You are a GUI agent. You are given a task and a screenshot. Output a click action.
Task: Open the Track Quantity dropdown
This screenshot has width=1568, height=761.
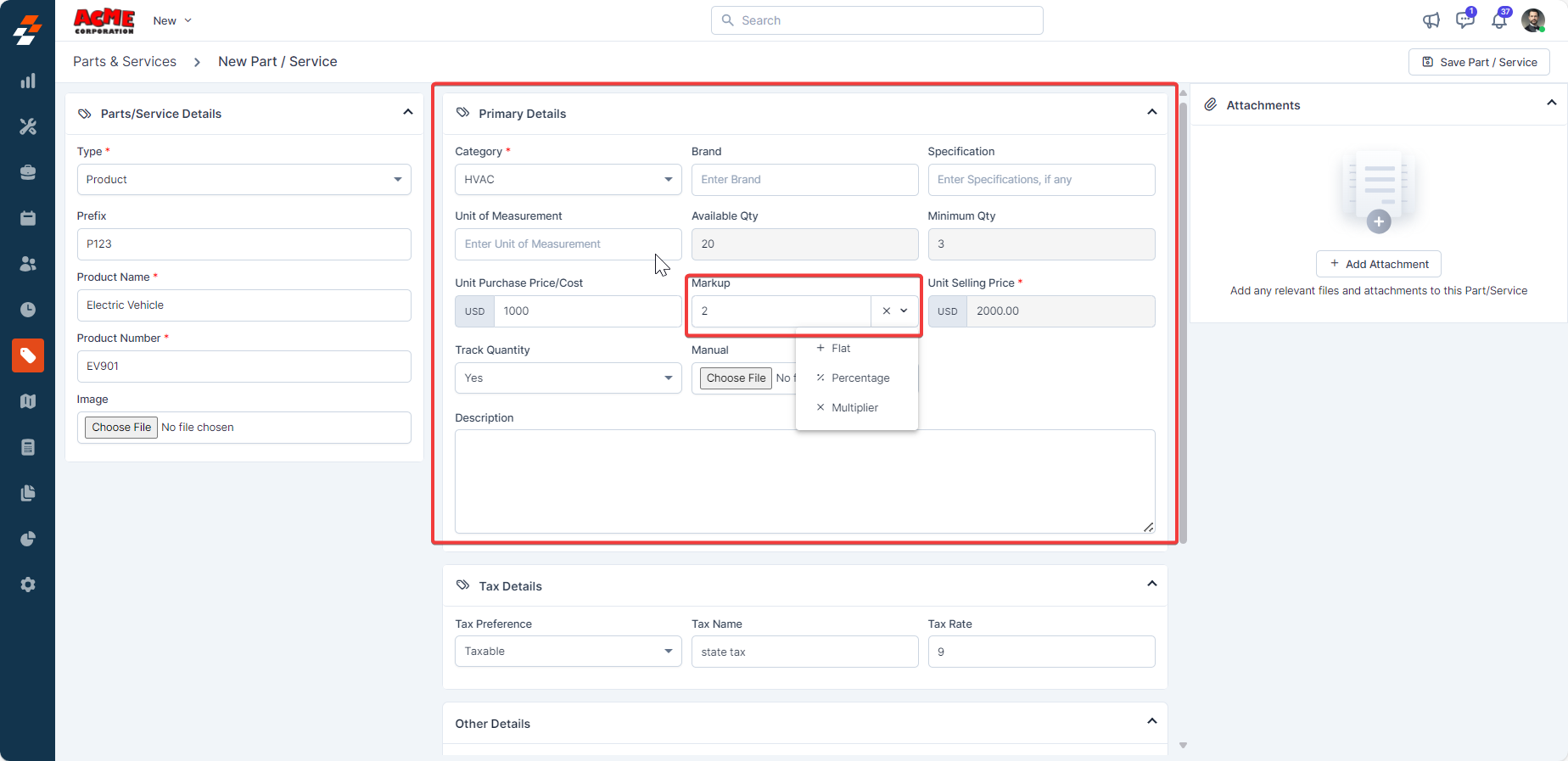click(568, 378)
